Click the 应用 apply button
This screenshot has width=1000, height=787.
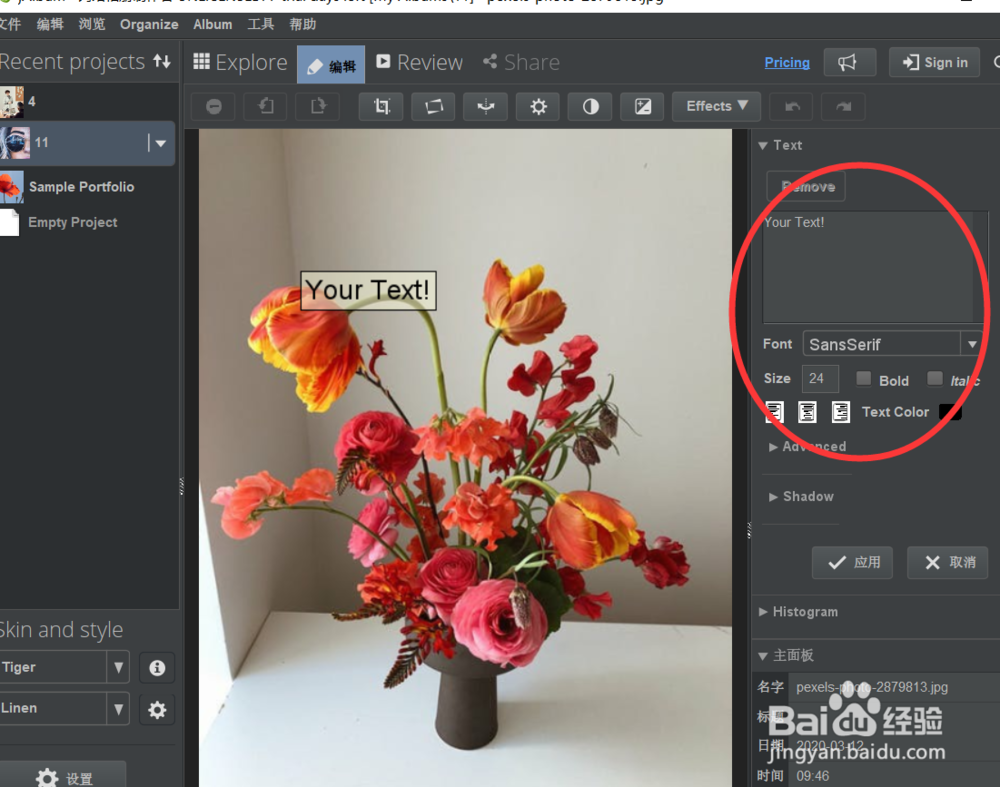click(x=852, y=563)
